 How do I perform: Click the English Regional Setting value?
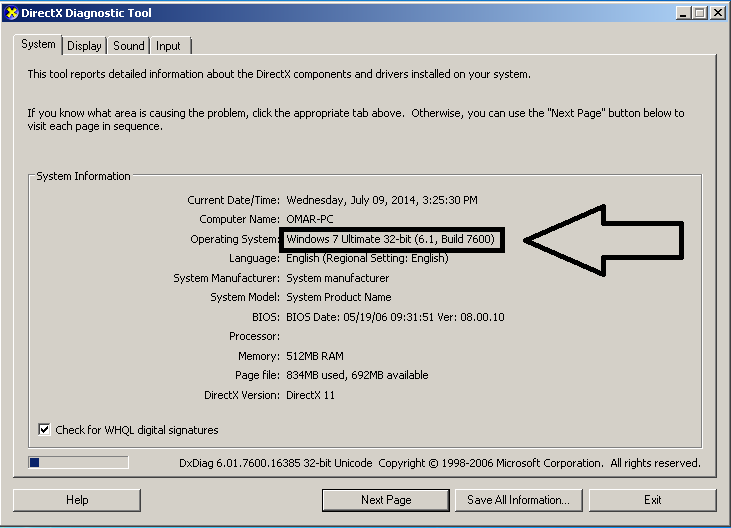coord(367,258)
